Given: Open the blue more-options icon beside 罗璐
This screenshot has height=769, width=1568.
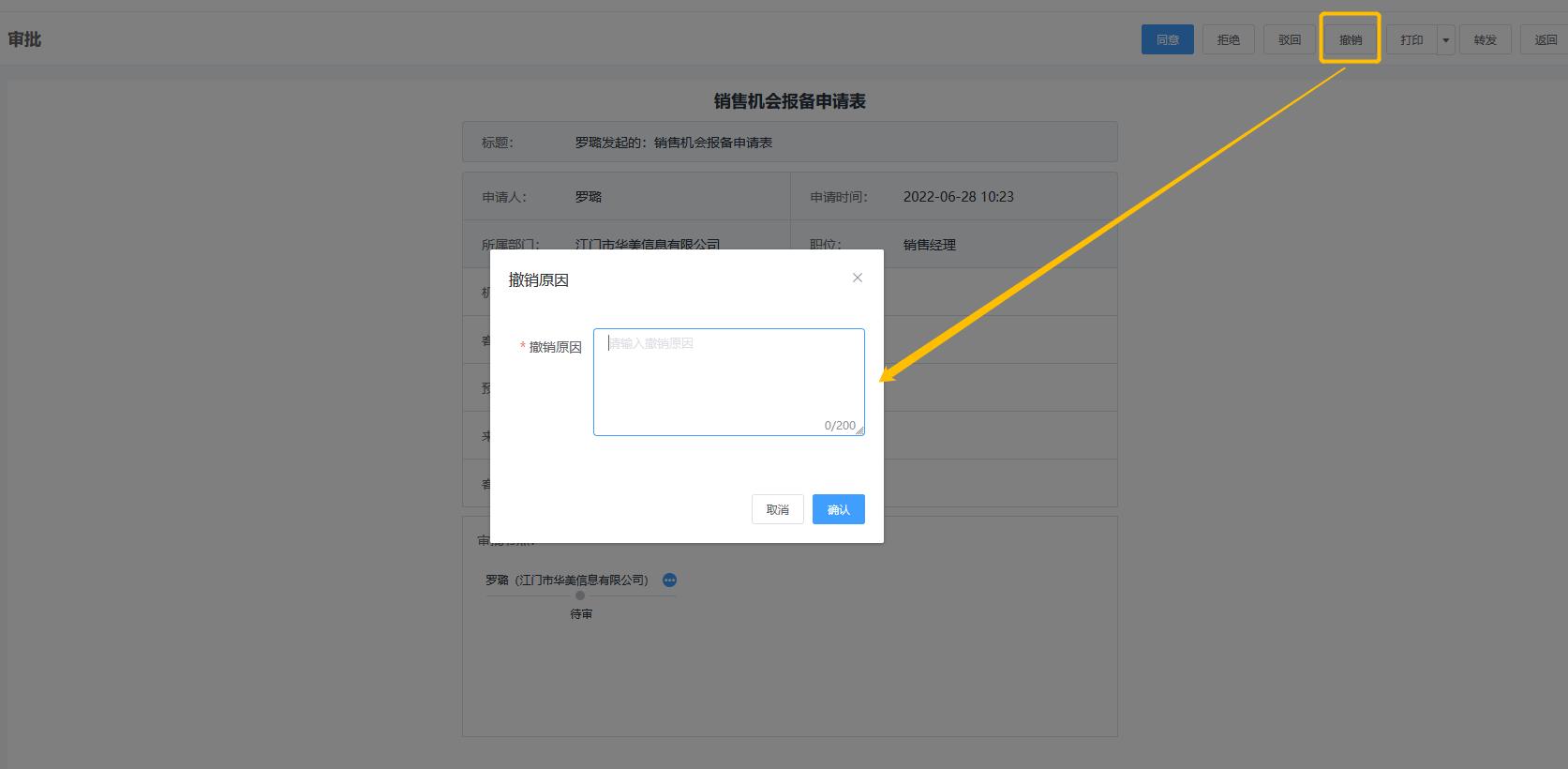Looking at the screenshot, I should point(669,581).
